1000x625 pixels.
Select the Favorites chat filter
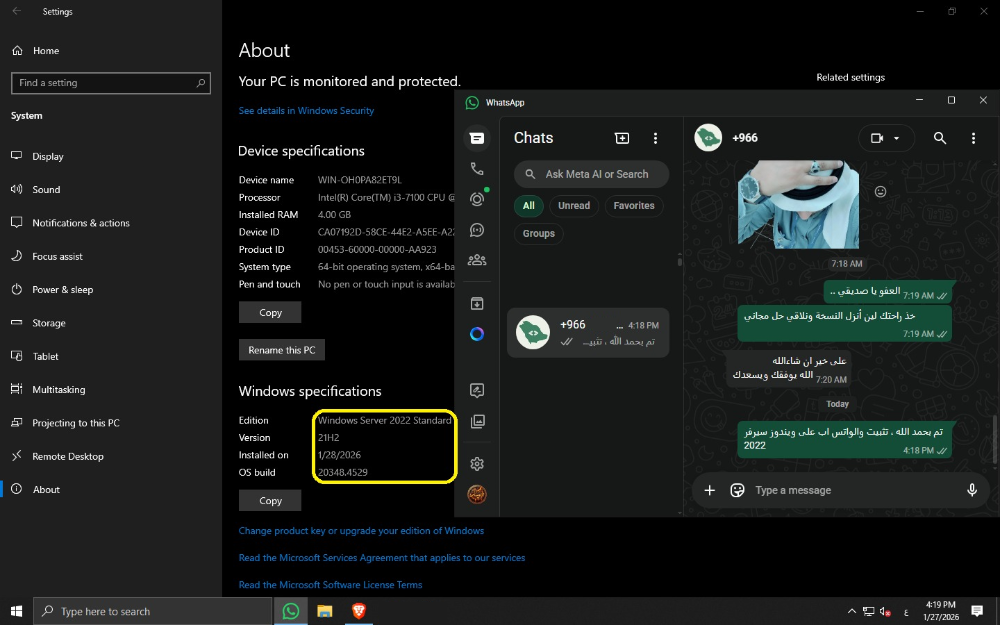coord(634,206)
